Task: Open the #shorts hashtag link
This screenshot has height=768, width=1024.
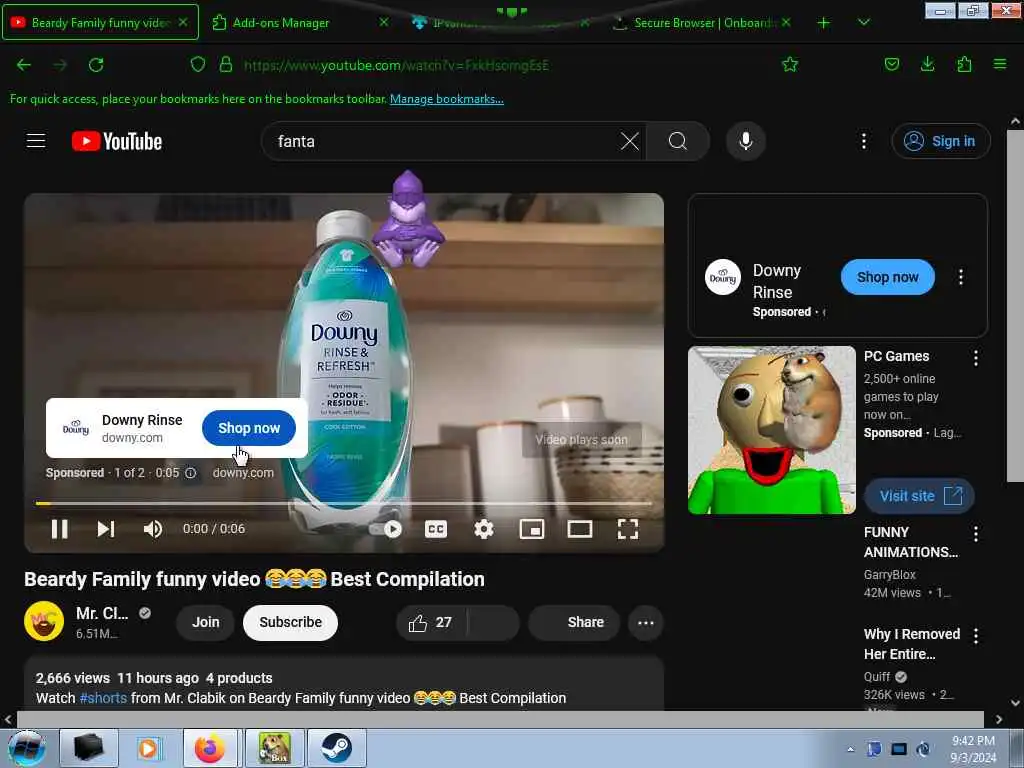Action: point(103,698)
